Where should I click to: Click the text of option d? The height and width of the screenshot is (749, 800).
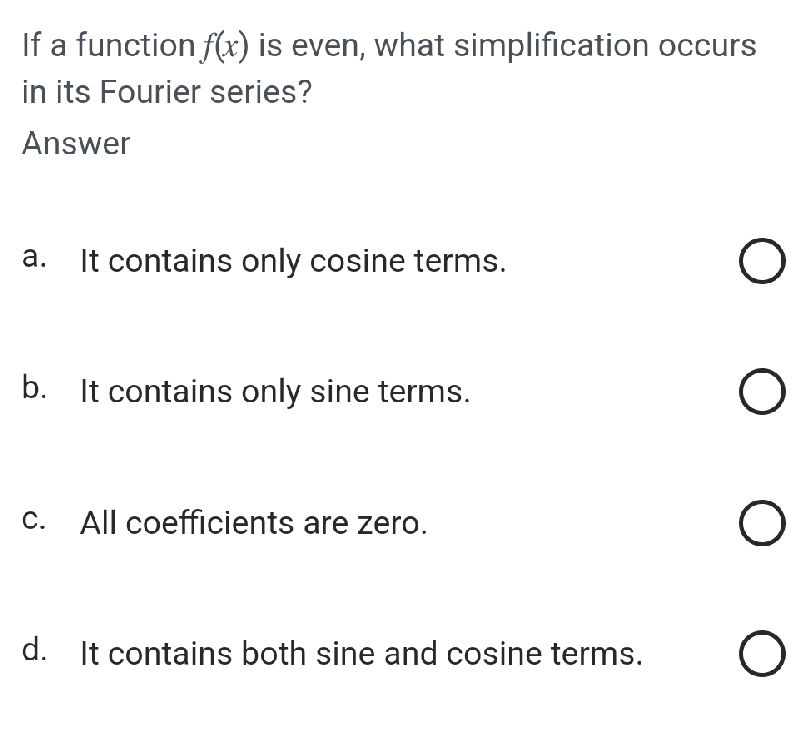pyautogui.click(x=360, y=654)
